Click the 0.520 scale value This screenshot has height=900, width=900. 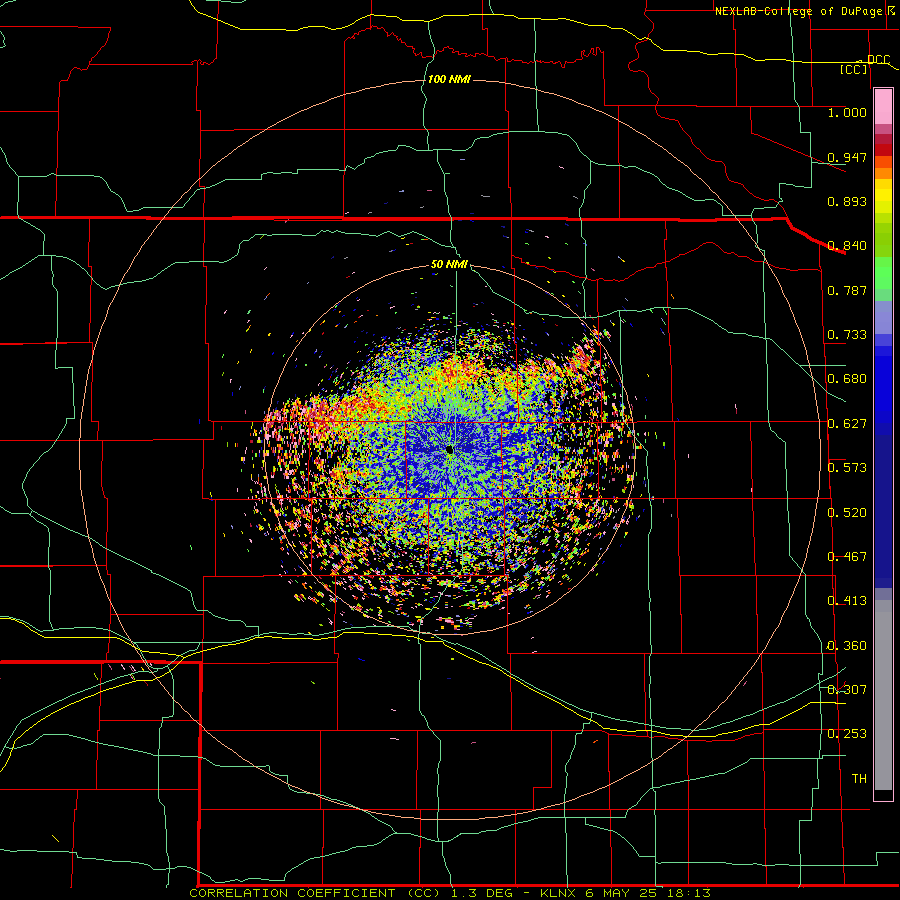(847, 513)
